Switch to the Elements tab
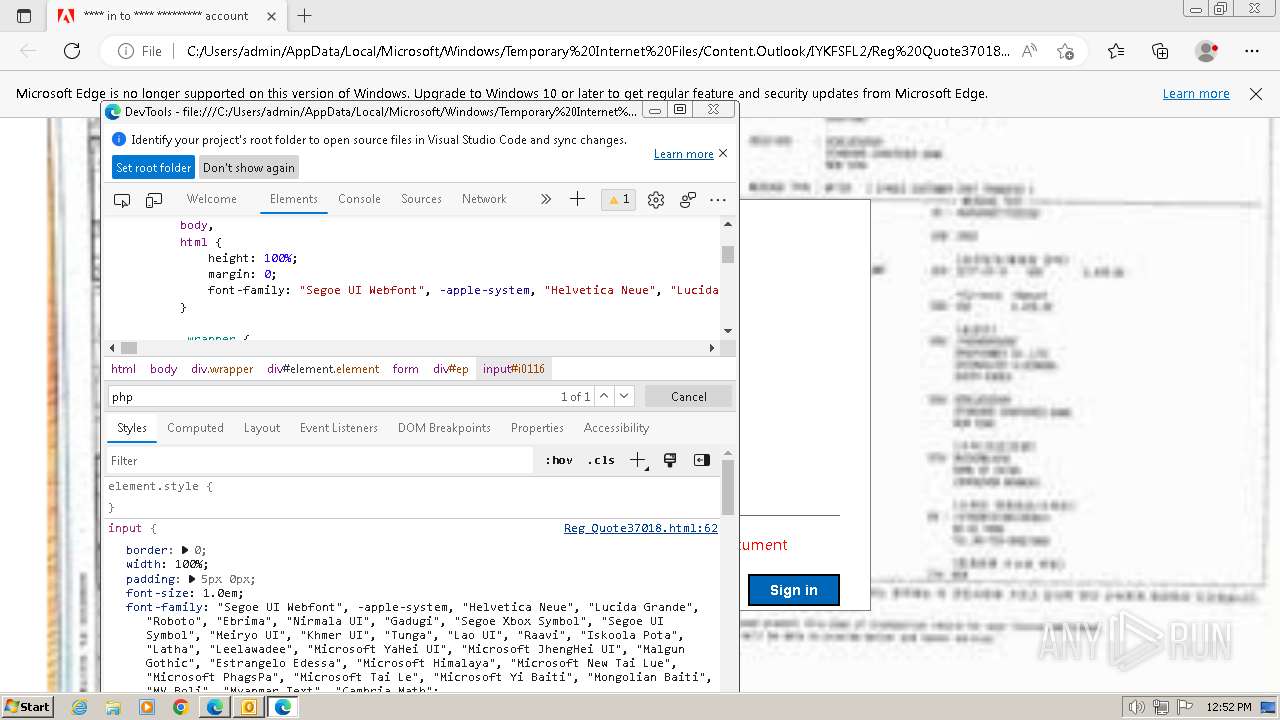 [294, 199]
